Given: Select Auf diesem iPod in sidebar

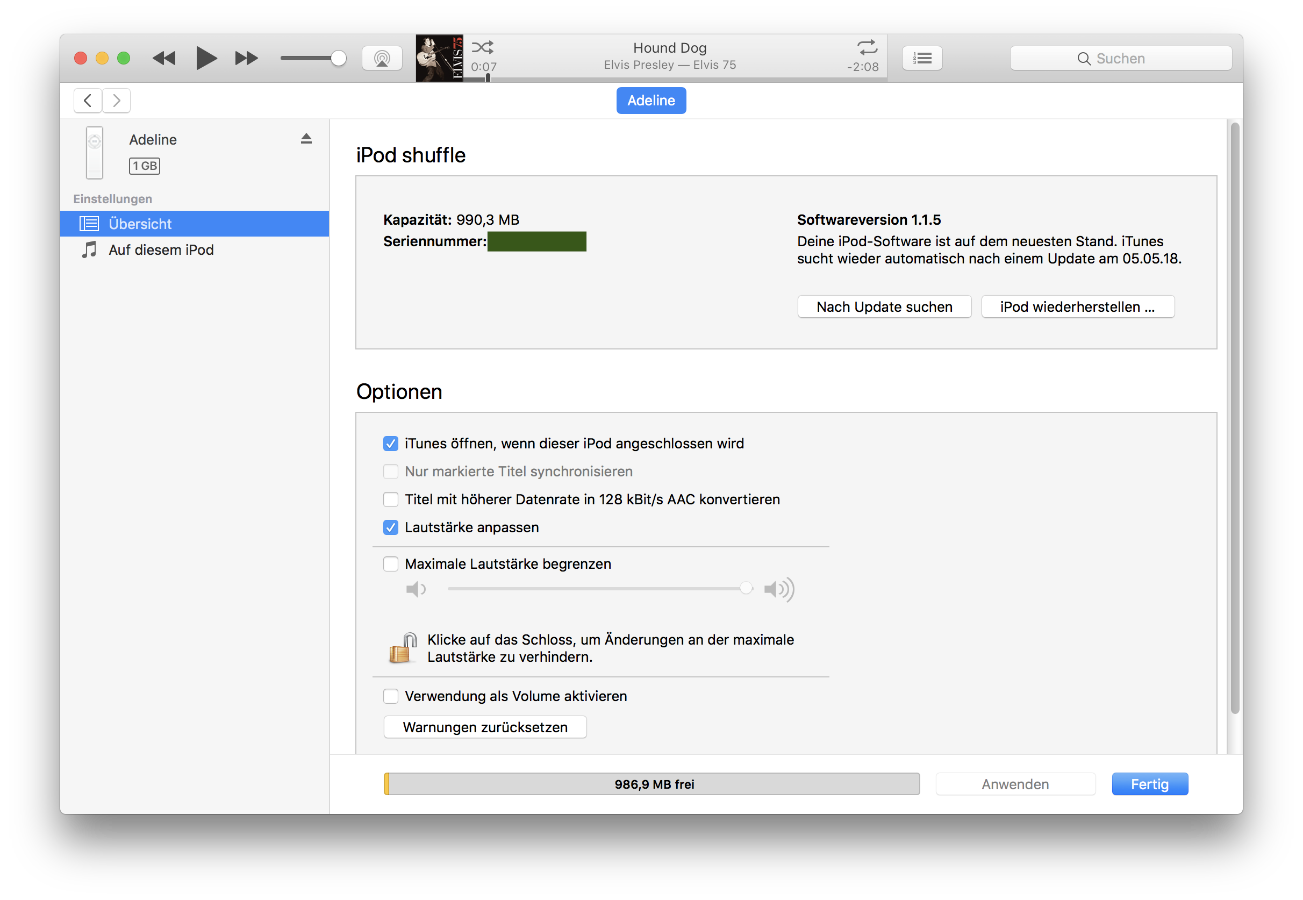Looking at the screenshot, I should click(161, 250).
